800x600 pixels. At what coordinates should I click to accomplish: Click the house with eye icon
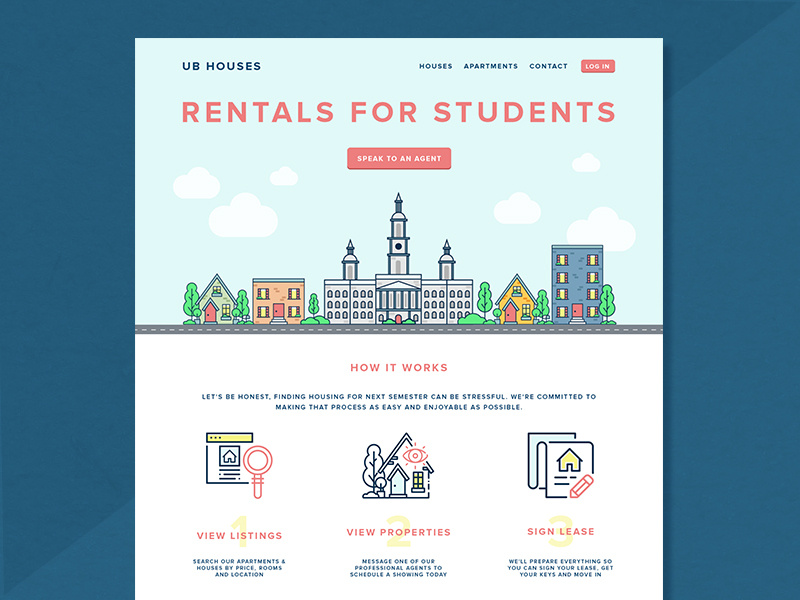click(x=398, y=465)
